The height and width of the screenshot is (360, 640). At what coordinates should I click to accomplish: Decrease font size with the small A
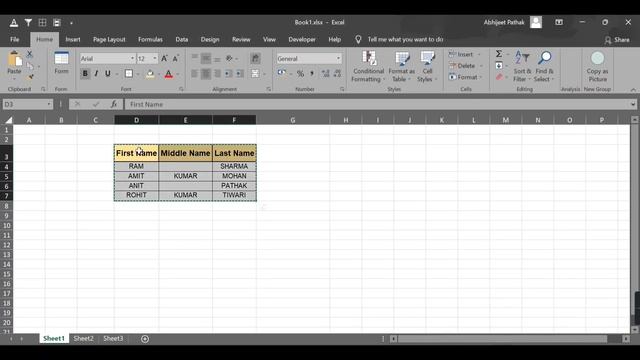click(176, 59)
